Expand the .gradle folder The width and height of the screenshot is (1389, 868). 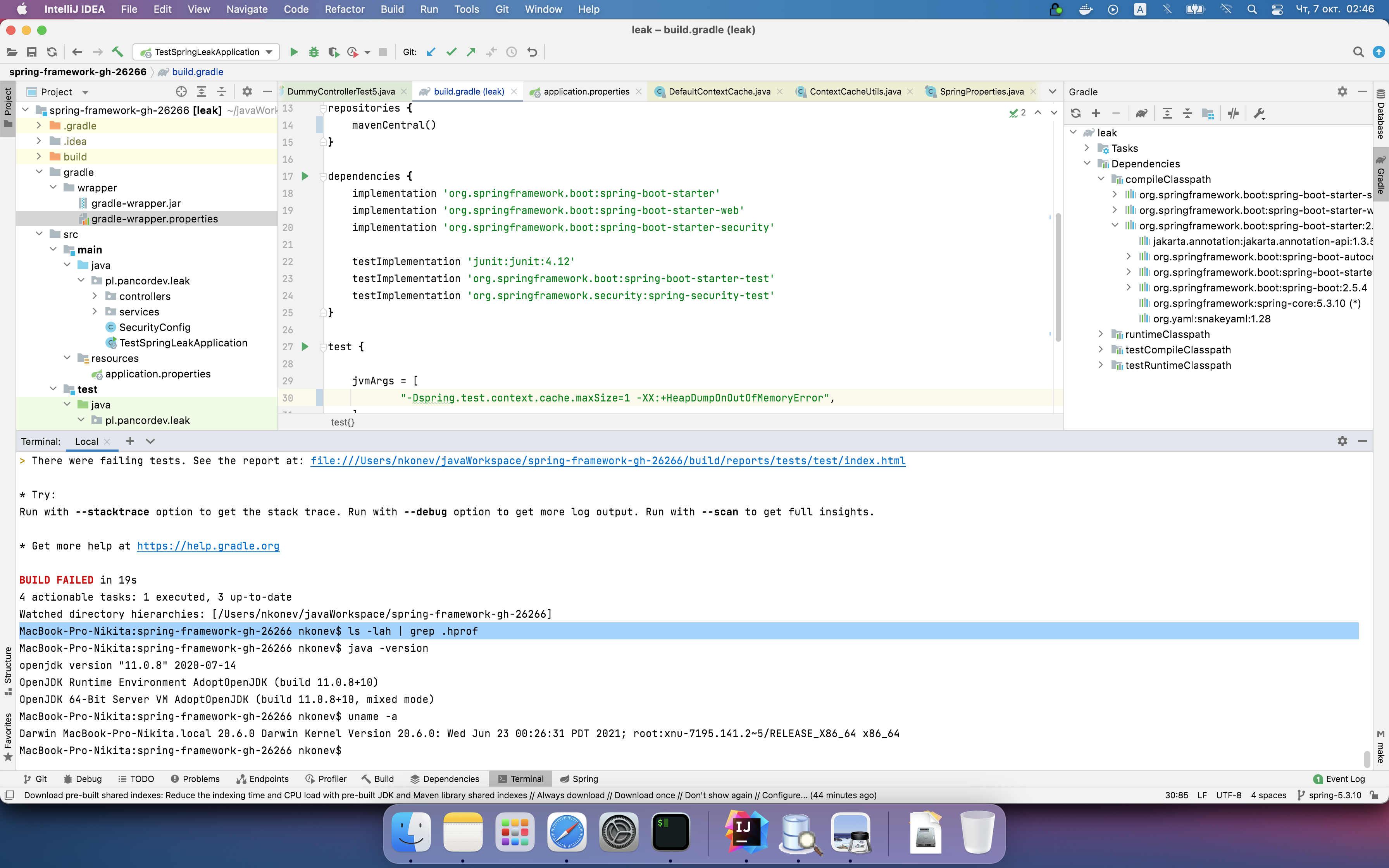[x=38, y=126]
